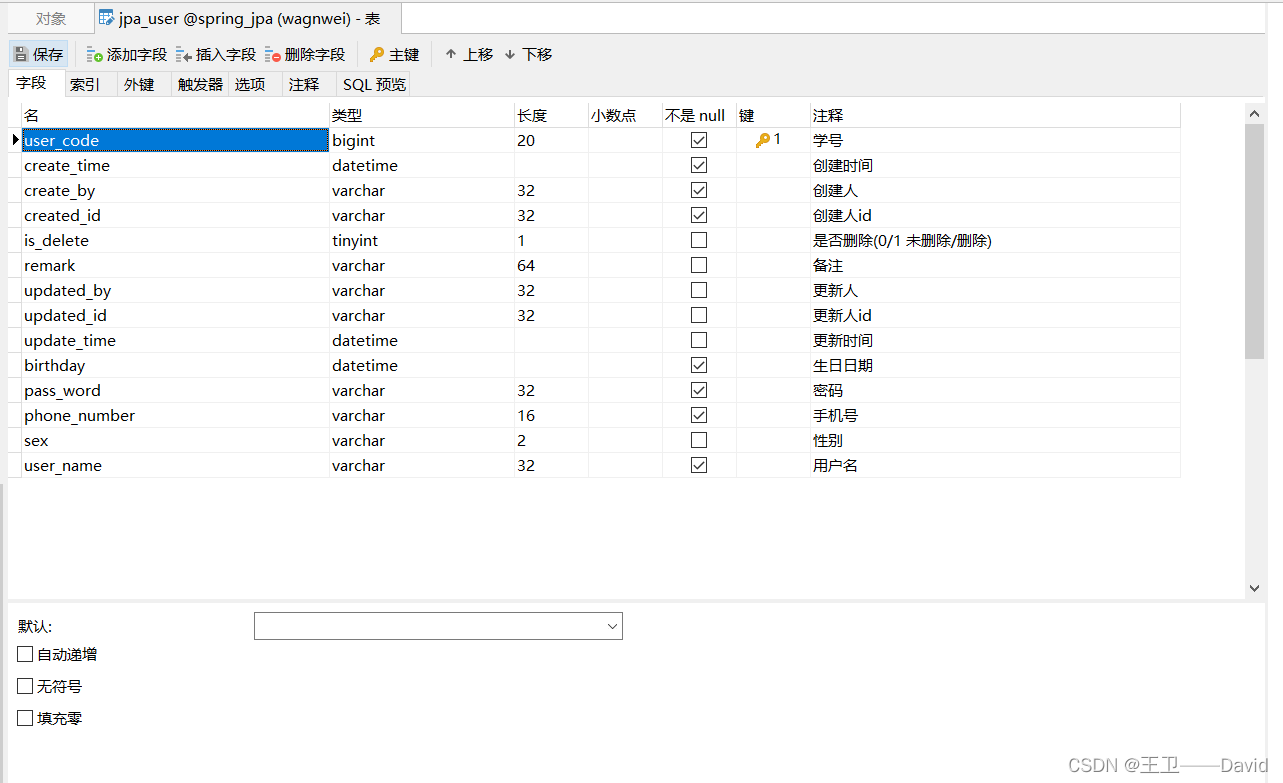Enable 自动递增 checkbox
This screenshot has width=1283, height=783.
(x=25, y=654)
